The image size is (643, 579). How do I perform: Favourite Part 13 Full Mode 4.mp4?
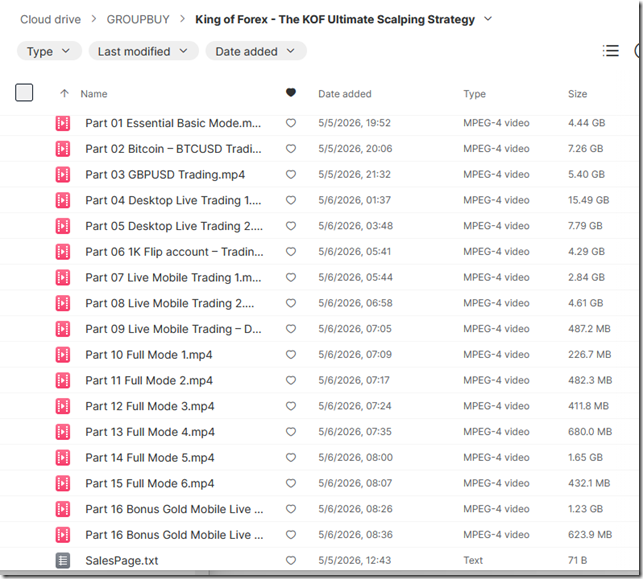point(291,432)
